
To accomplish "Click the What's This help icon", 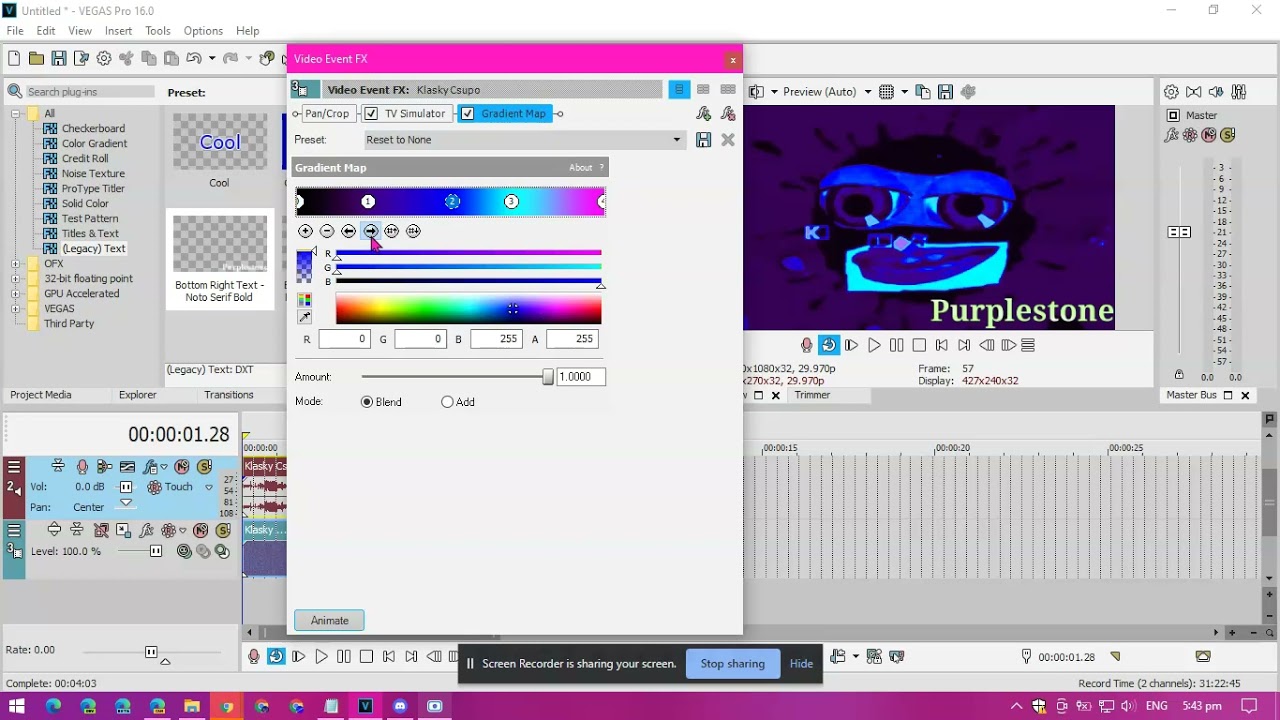I will click(267, 59).
